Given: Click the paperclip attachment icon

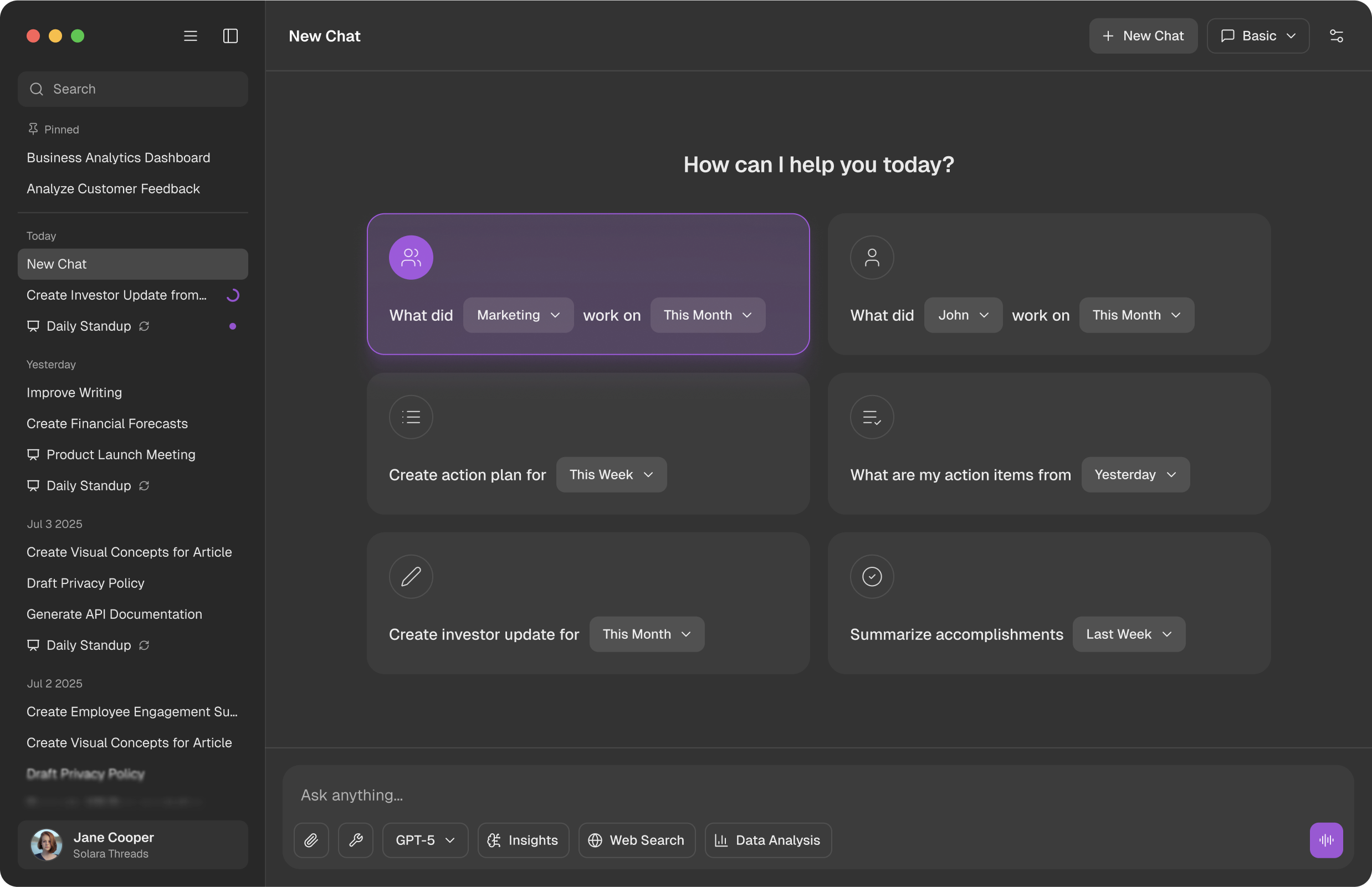Looking at the screenshot, I should pyautogui.click(x=311, y=840).
